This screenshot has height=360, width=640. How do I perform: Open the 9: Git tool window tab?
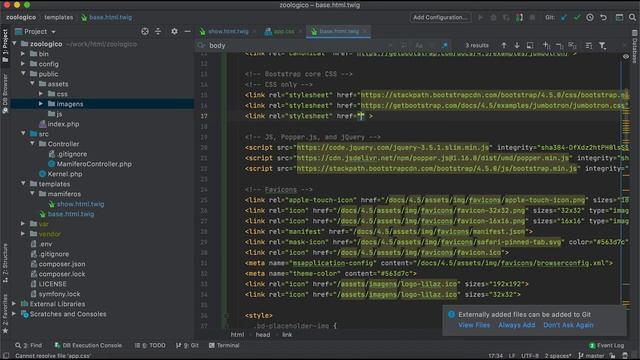coord(187,345)
